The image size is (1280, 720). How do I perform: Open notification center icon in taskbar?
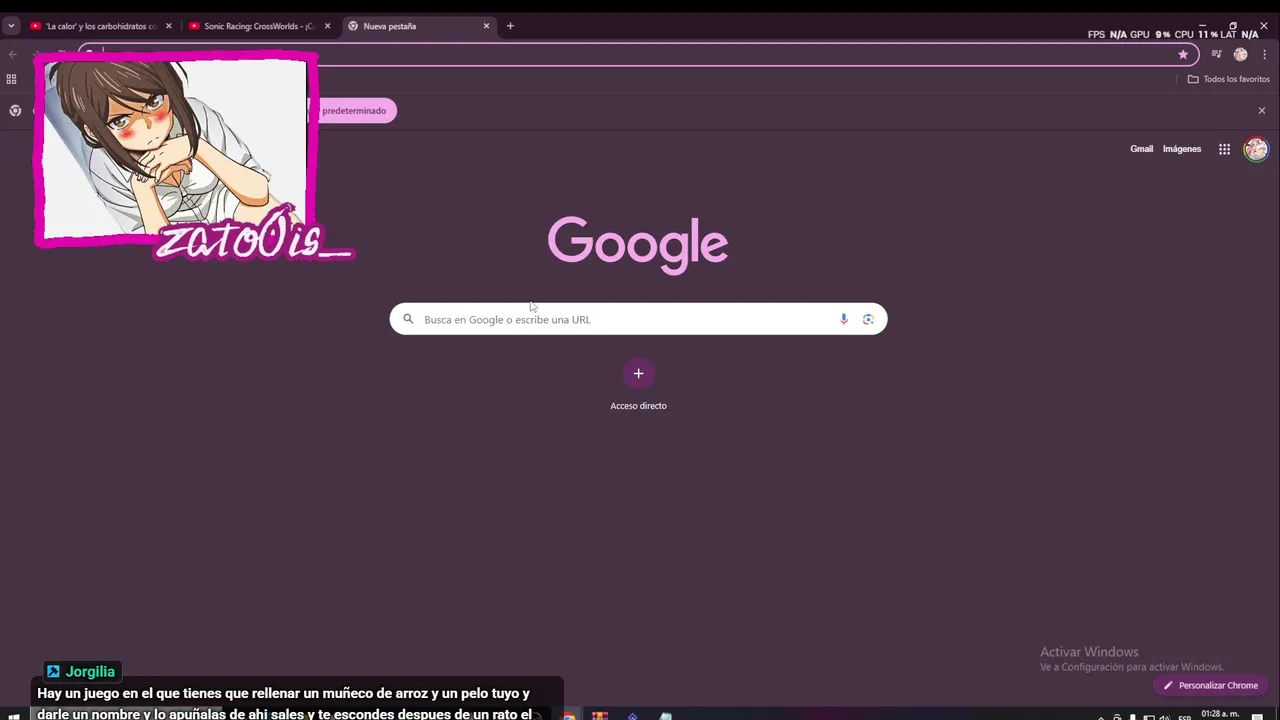coord(1258,716)
